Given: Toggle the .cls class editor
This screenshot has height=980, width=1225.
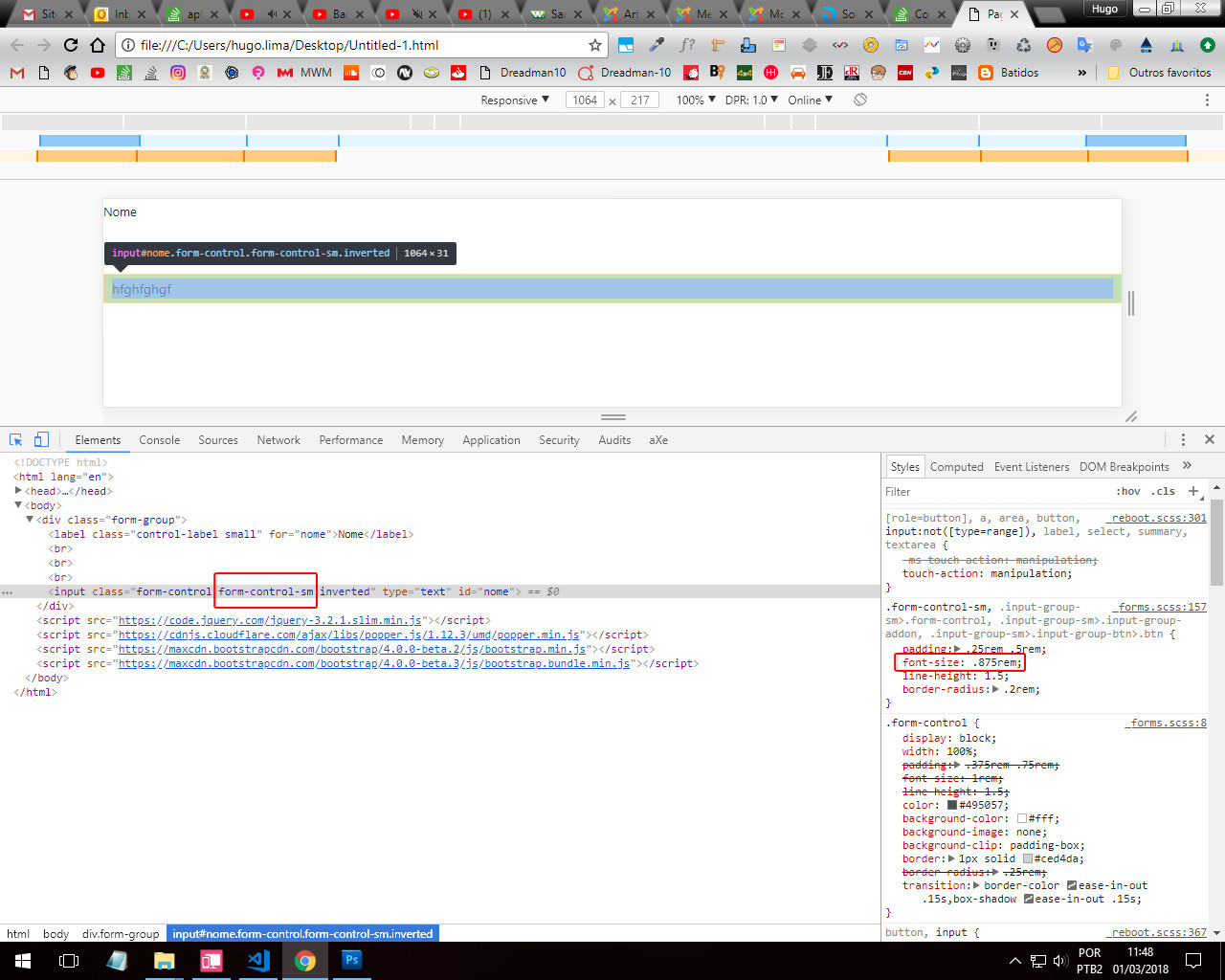Looking at the screenshot, I should [x=1164, y=491].
